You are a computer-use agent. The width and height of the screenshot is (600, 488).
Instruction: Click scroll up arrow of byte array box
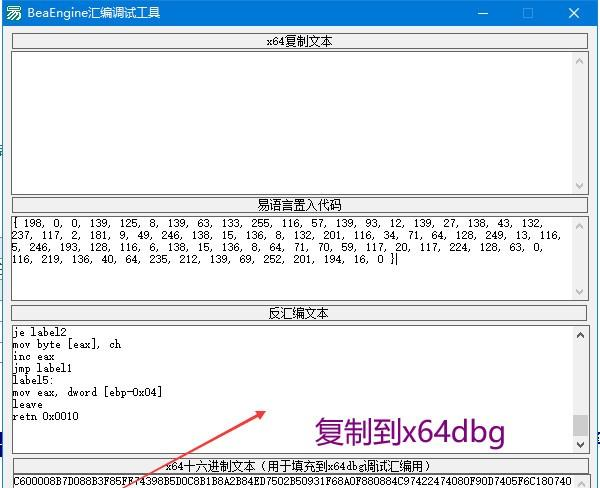click(x=580, y=226)
